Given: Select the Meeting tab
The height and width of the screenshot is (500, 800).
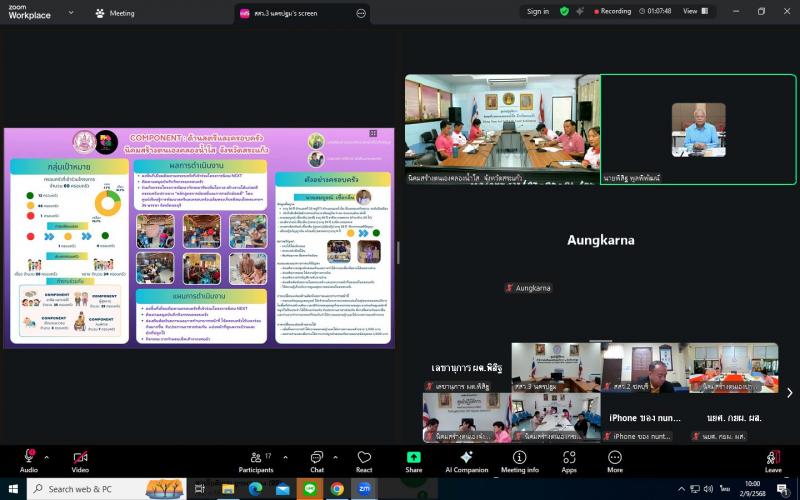Looking at the screenshot, I should (x=115, y=13).
